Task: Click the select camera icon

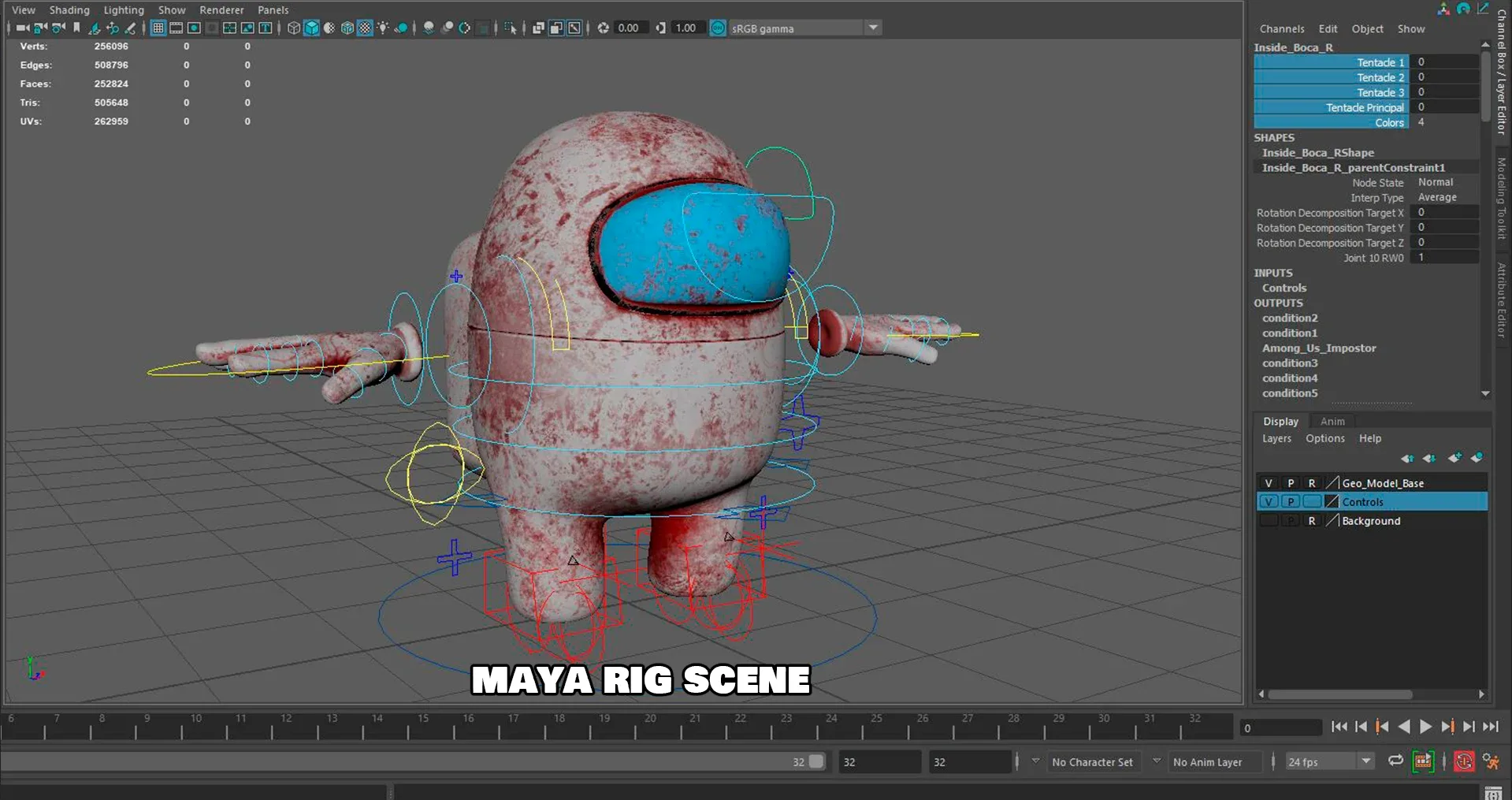Action: 23,28
